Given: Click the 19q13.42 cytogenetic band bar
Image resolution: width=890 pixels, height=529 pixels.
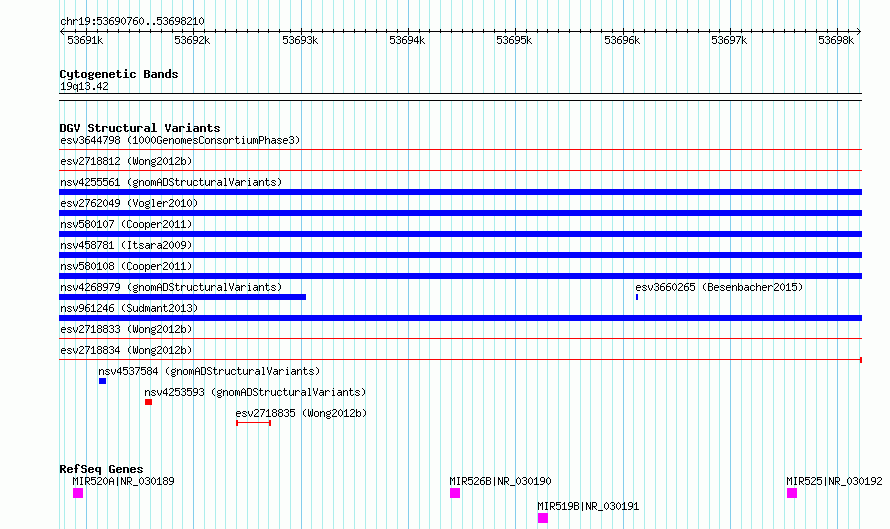Looking at the screenshot, I should pos(460,97).
